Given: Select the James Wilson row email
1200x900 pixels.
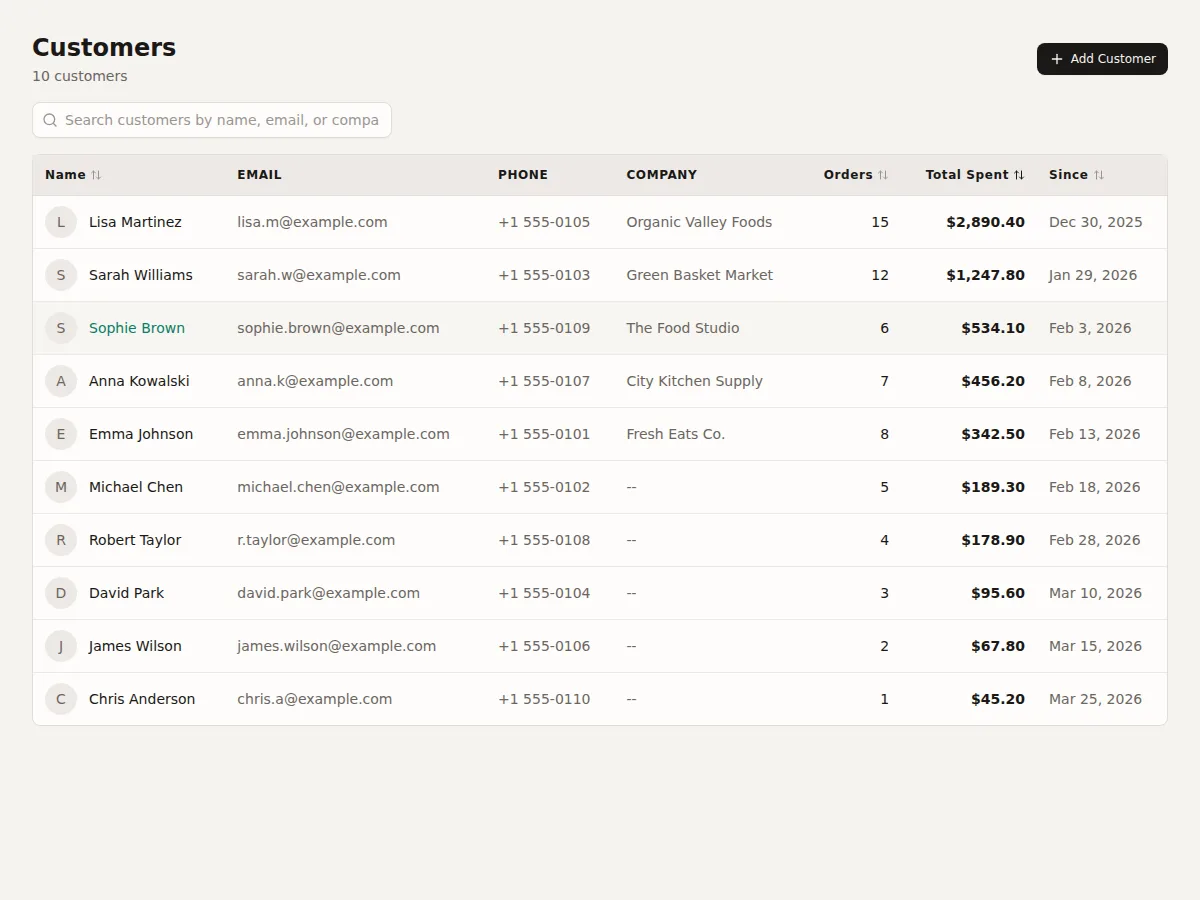Looking at the screenshot, I should click(337, 646).
